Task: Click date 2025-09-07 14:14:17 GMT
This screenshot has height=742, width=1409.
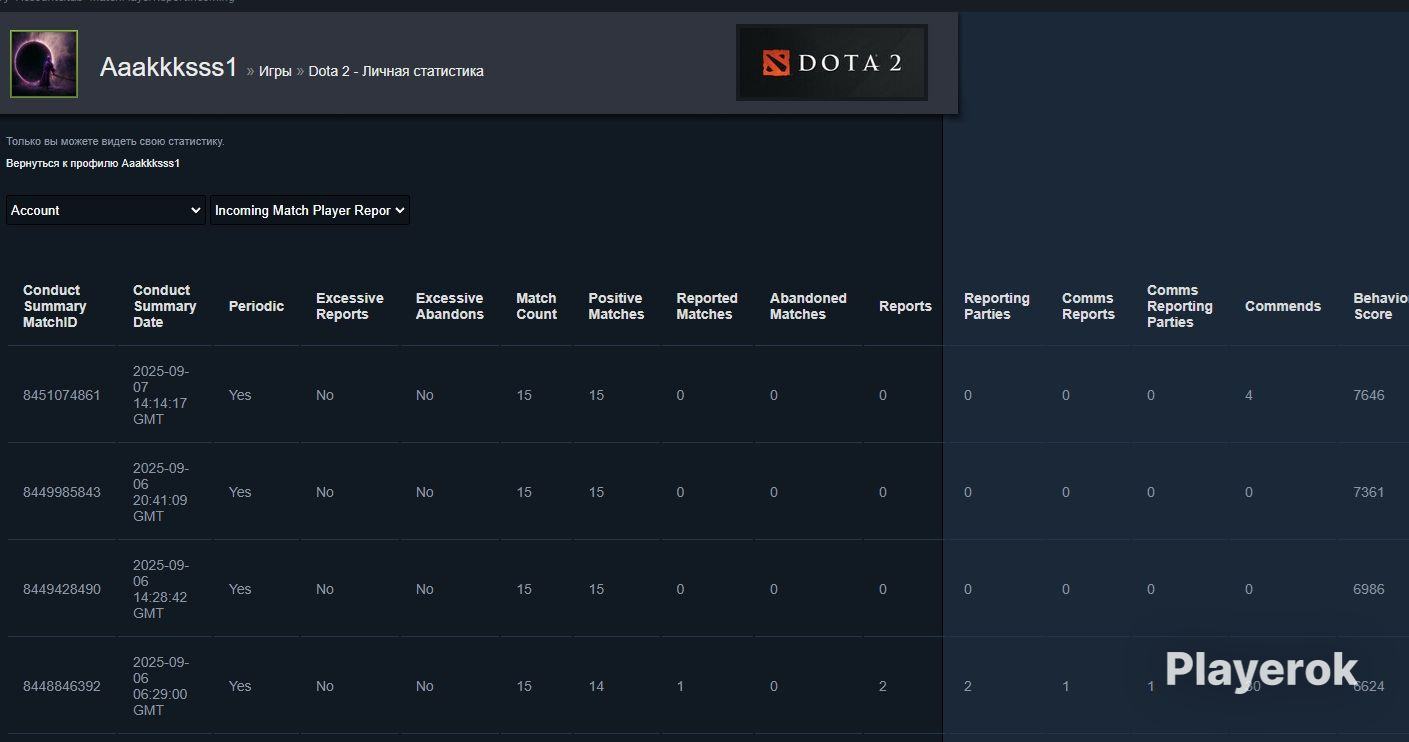Action: pyautogui.click(x=161, y=395)
